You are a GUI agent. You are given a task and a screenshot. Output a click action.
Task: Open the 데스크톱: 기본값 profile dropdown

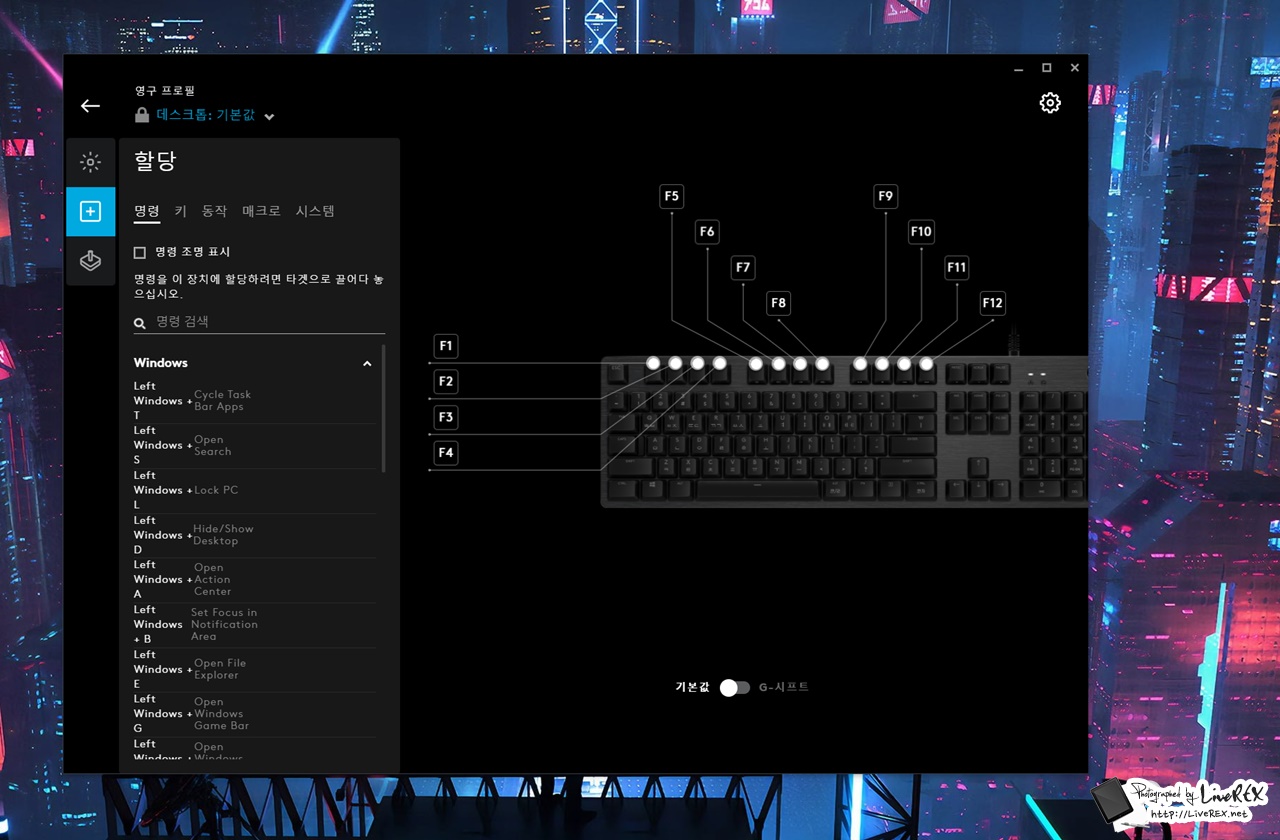(214, 115)
